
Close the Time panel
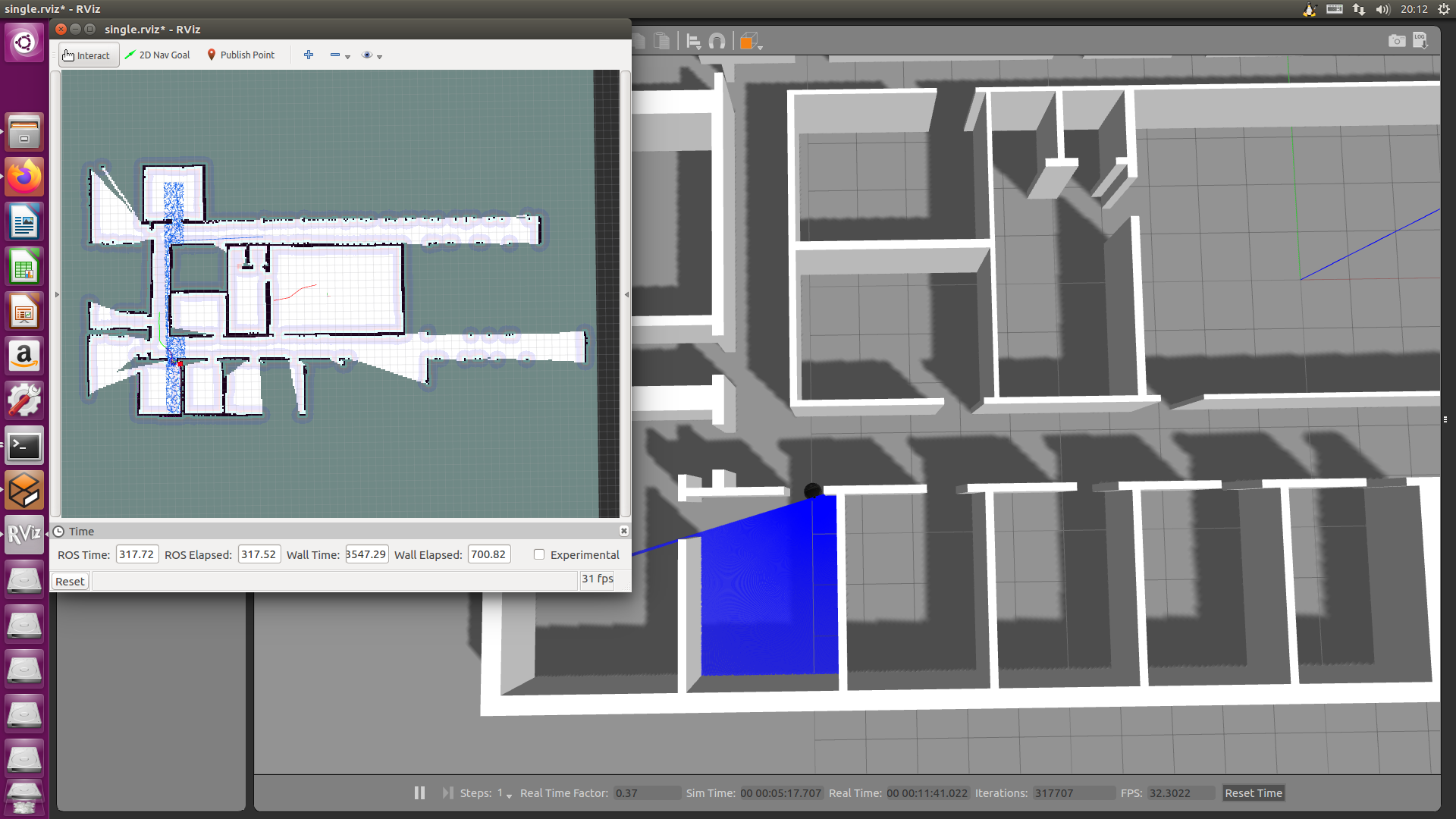(x=623, y=531)
